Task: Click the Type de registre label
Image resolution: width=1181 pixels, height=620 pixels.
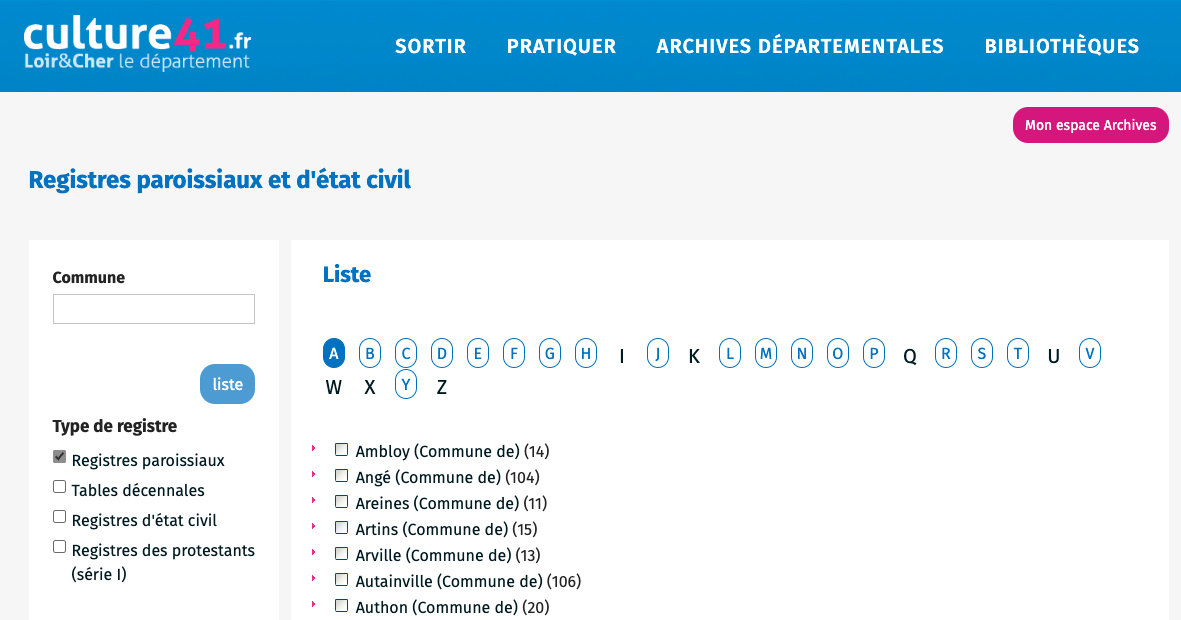Action: pos(114,426)
